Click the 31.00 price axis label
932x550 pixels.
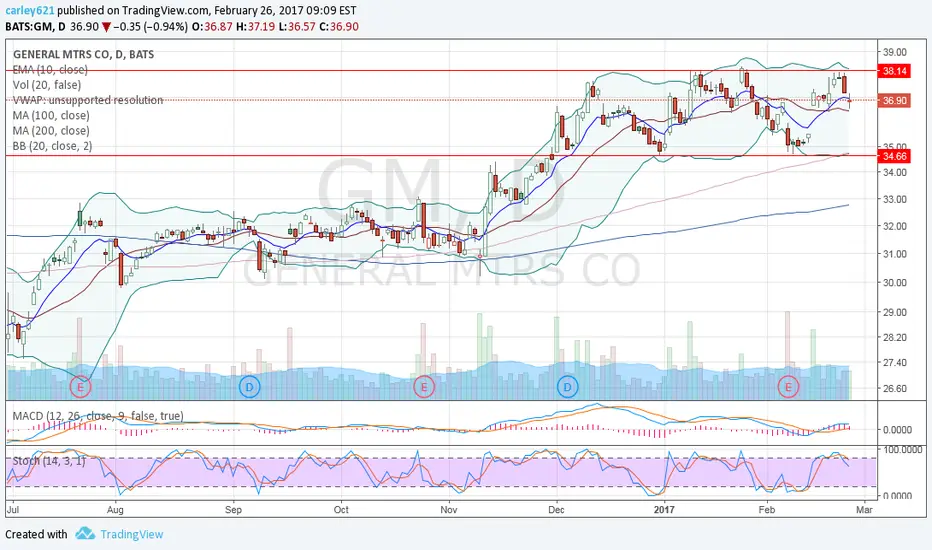895,254
